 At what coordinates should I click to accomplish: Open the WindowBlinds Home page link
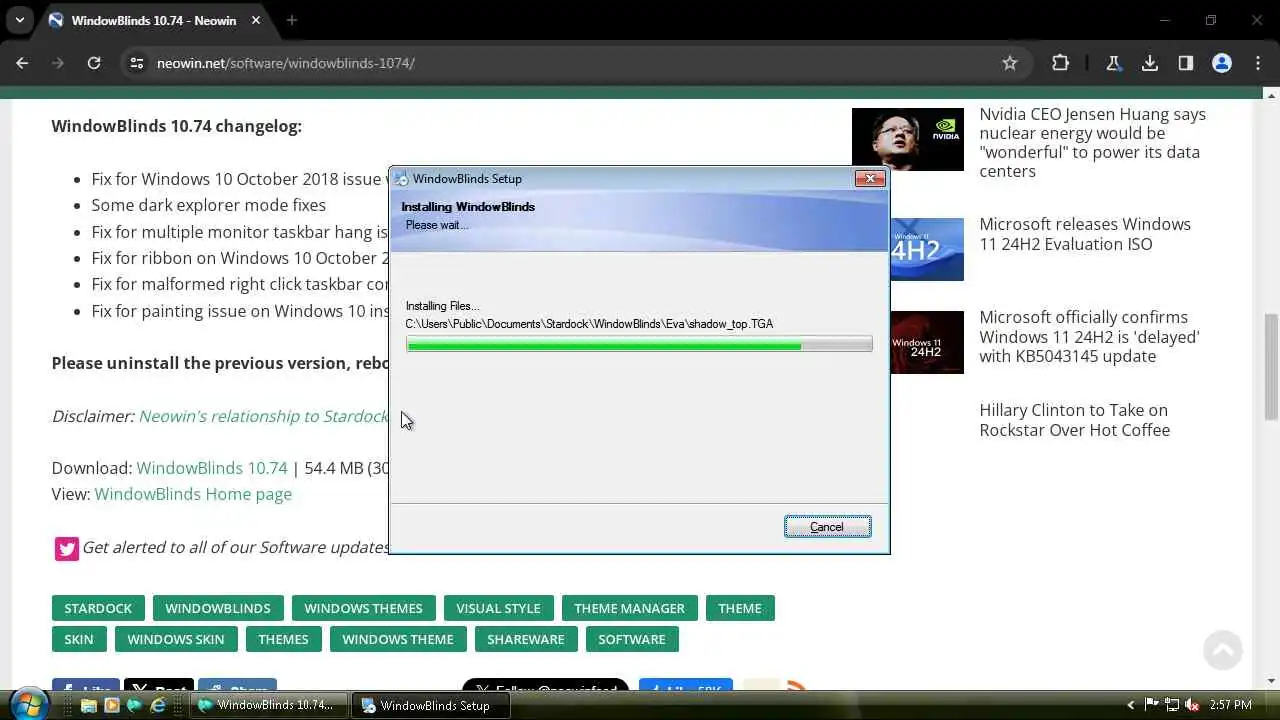pyautogui.click(x=193, y=494)
